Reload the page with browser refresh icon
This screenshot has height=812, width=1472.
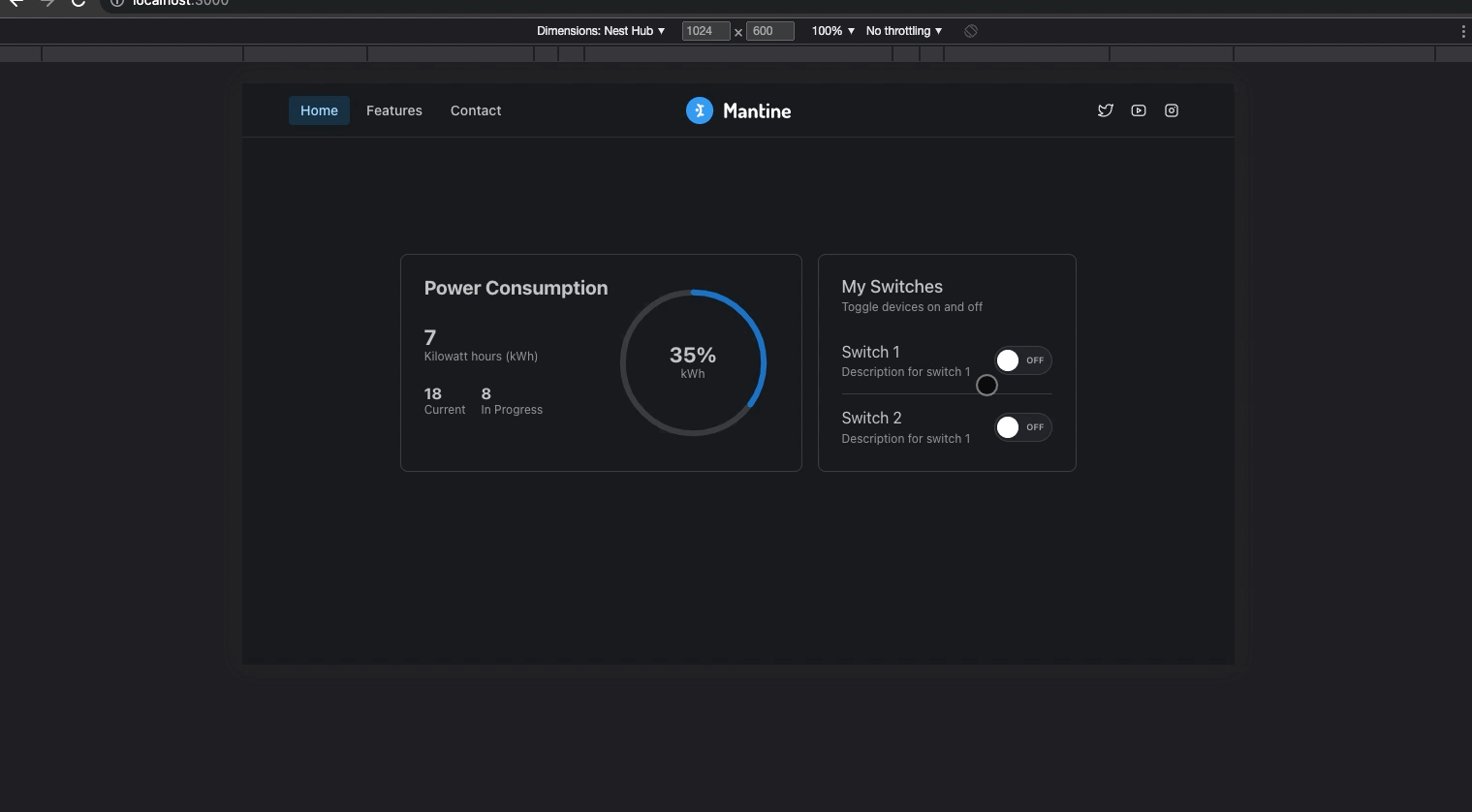(78, 3)
